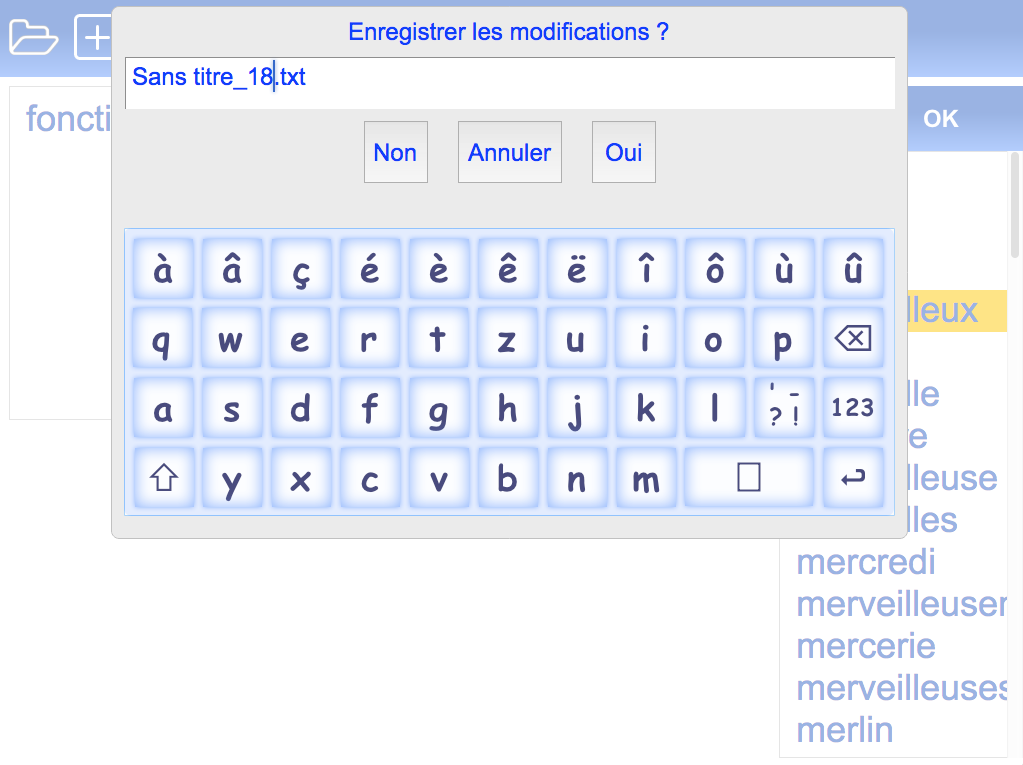Click the filename text field

pos(509,82)
